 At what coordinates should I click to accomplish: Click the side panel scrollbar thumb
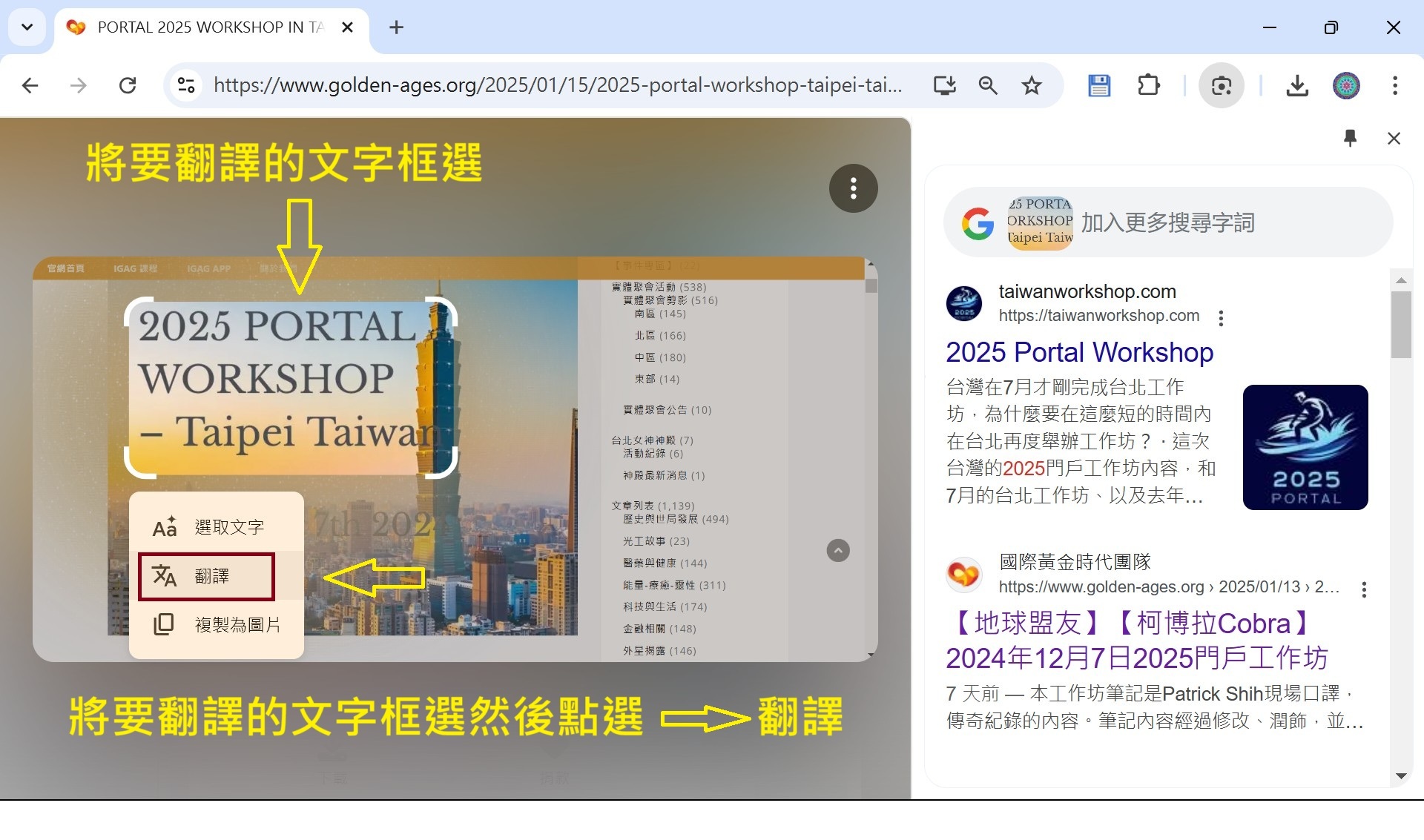(x=1401, y=325)
